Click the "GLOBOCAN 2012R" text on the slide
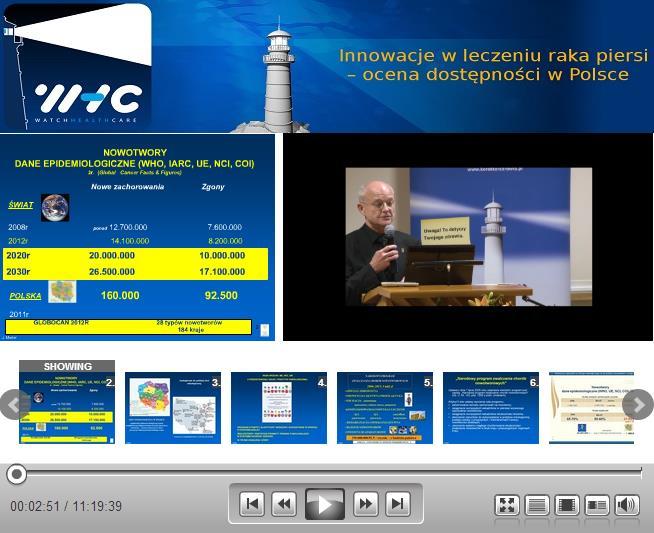The width and height of the screenshot is (654, 533). 61,322
